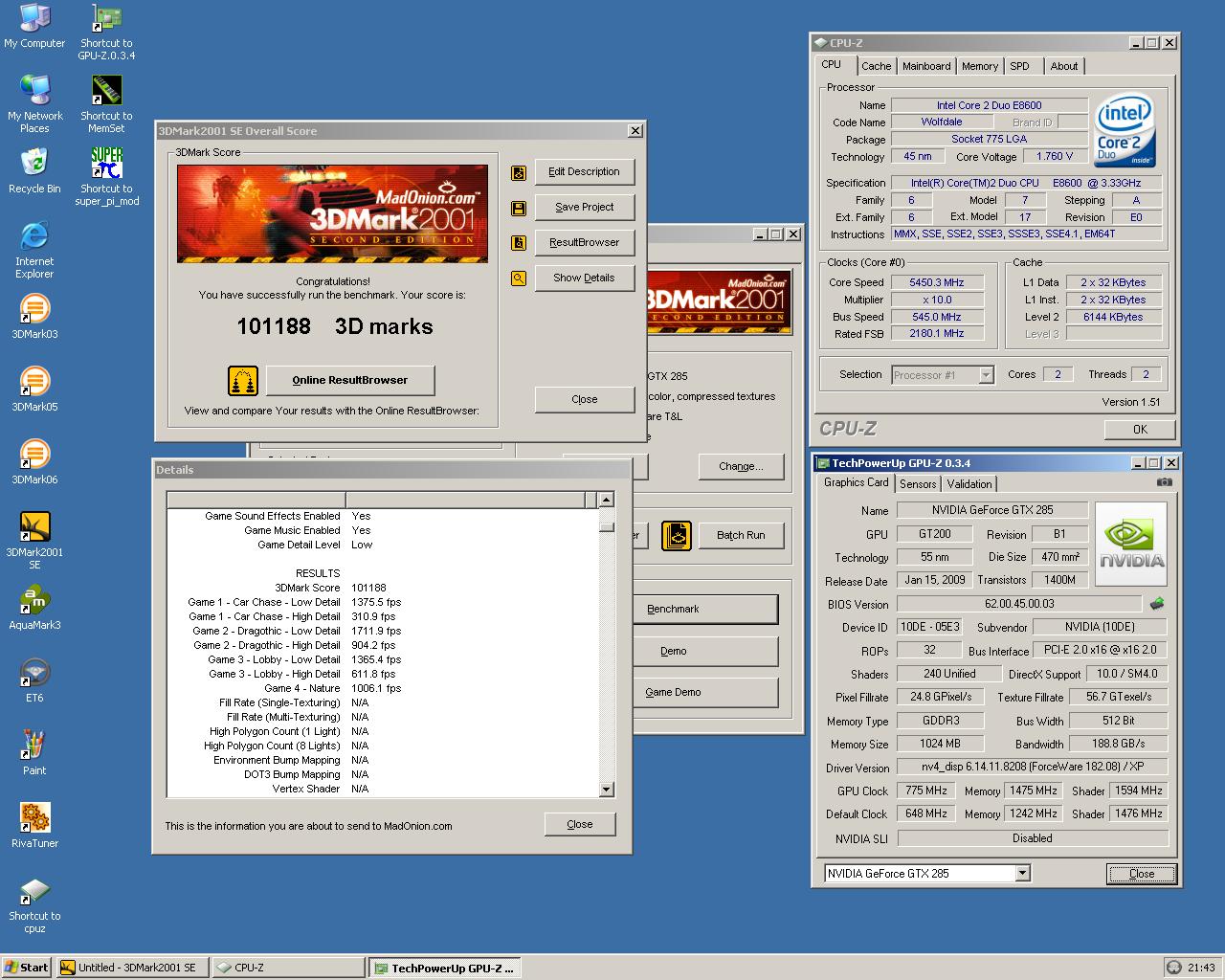Viewport: 1225px width, 980px height.
Task: Switch to the Sensors tab in GPU-Z
Action: [918, 484]
